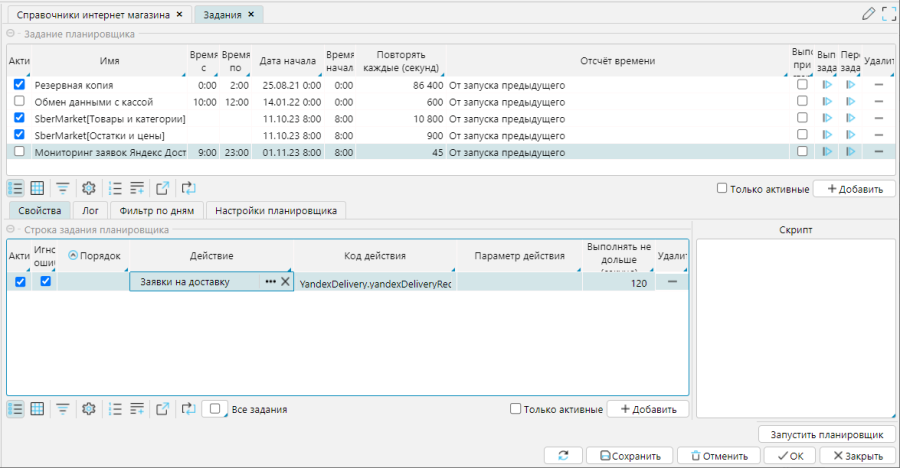900x468 pixels.
Task: Switch upper task list to grid view
Action: coord(37,188)
